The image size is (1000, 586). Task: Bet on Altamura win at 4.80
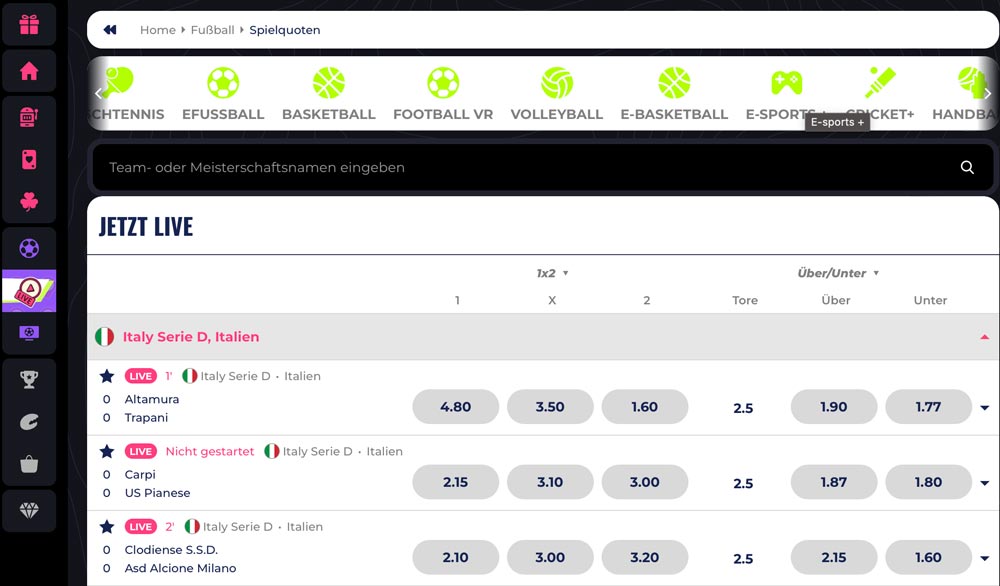pyautogui.click(x=455, y=407)
